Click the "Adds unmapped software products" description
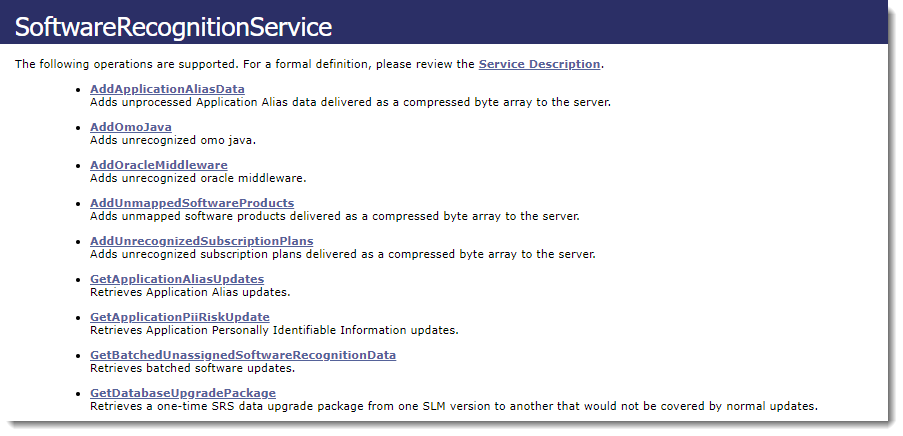The width and height of the screenshot is (903, 436). (x=334, y=216)
